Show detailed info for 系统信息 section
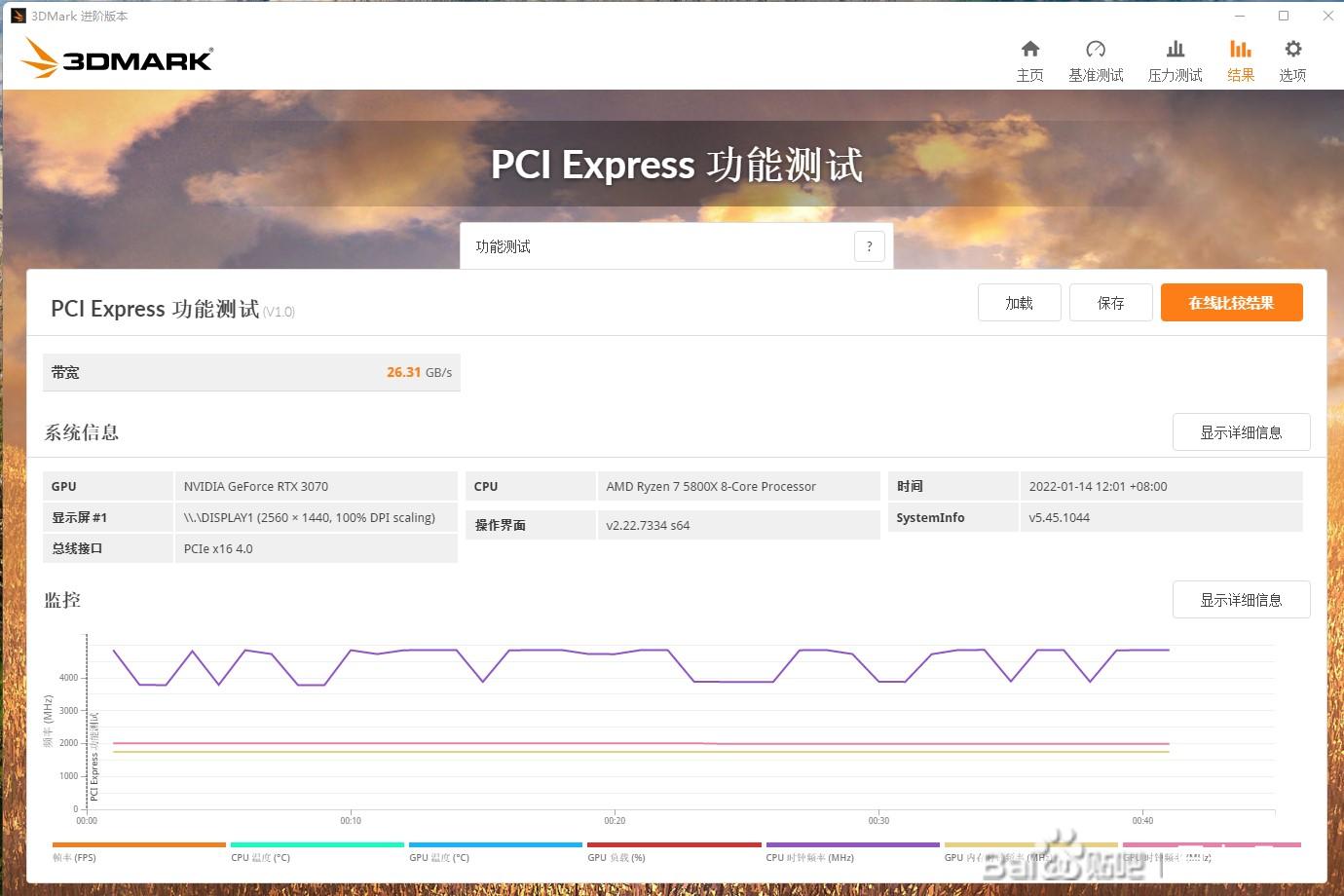The width and height of the screenshot is (1344, 896). pyautogui.click(x=1241, y=432)
